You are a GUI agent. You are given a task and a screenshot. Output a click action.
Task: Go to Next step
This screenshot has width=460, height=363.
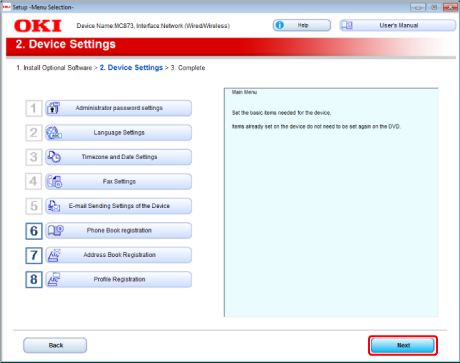tap(403, 345)
